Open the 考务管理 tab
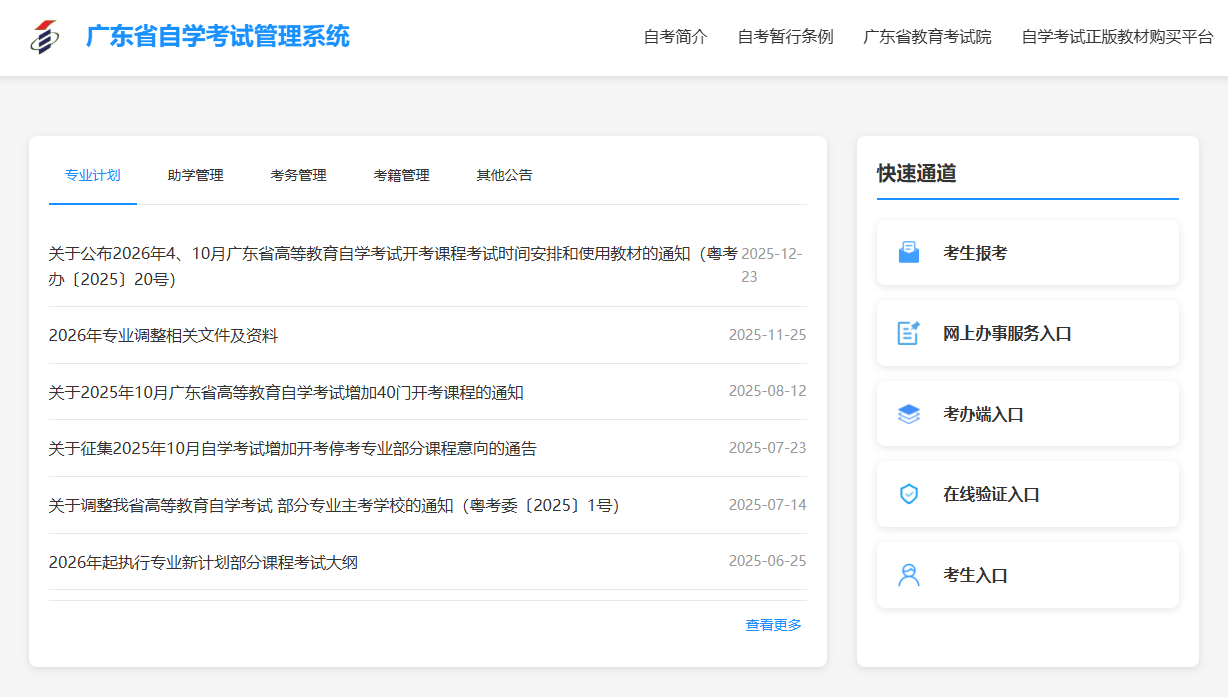1228x699 pixels. point(298,175)
